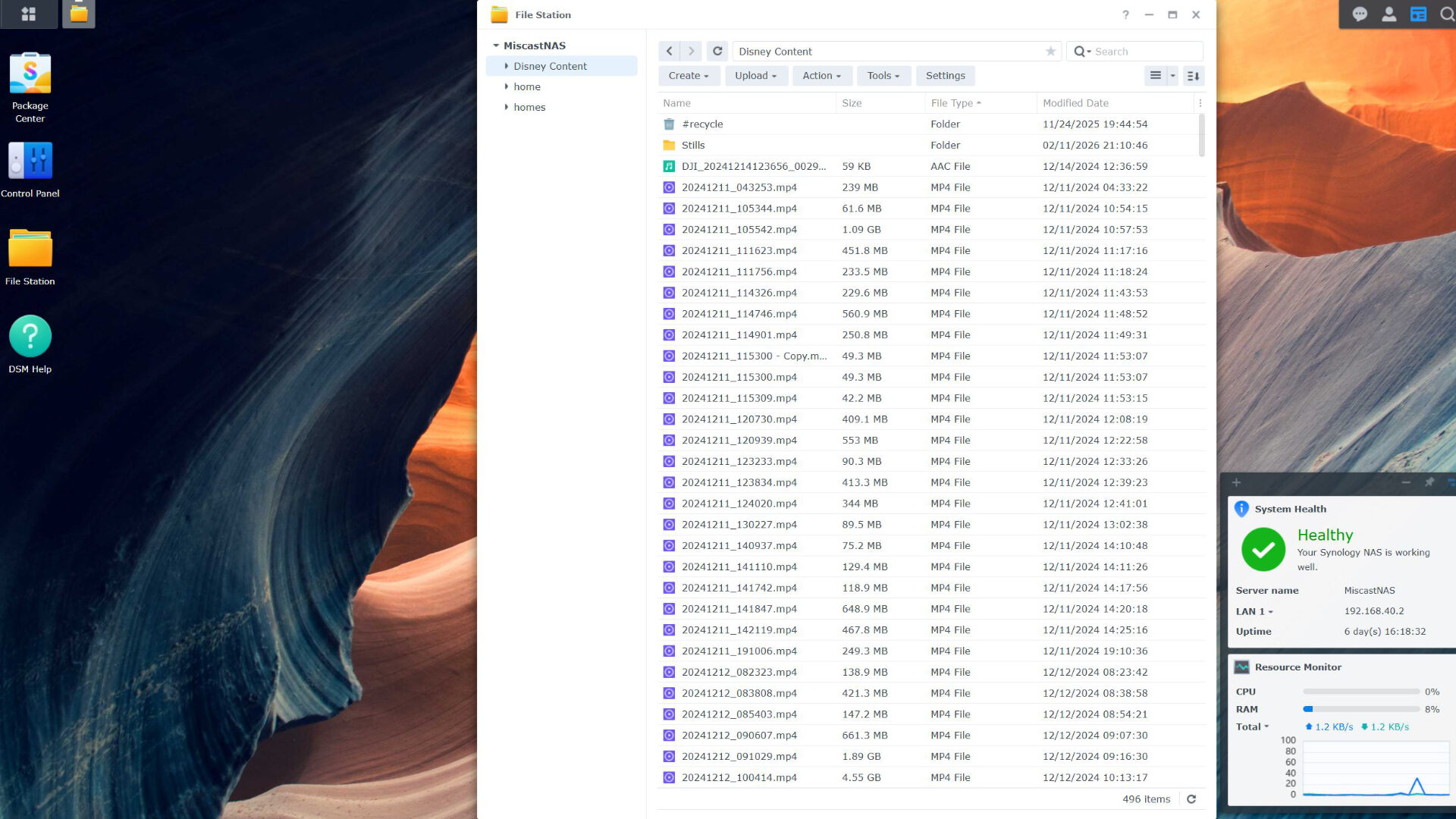
Task: Open the Total dropdown in Resource Monitor
Action: pos(1252,726)
